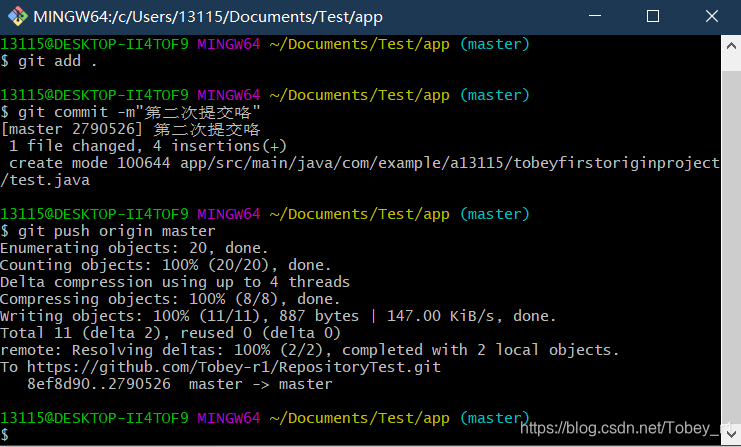Click 'Total 11 (delta 2), reused 0' line
This screenshot has height=447, width=741.
pyautogui.click(x=170, y=333)
